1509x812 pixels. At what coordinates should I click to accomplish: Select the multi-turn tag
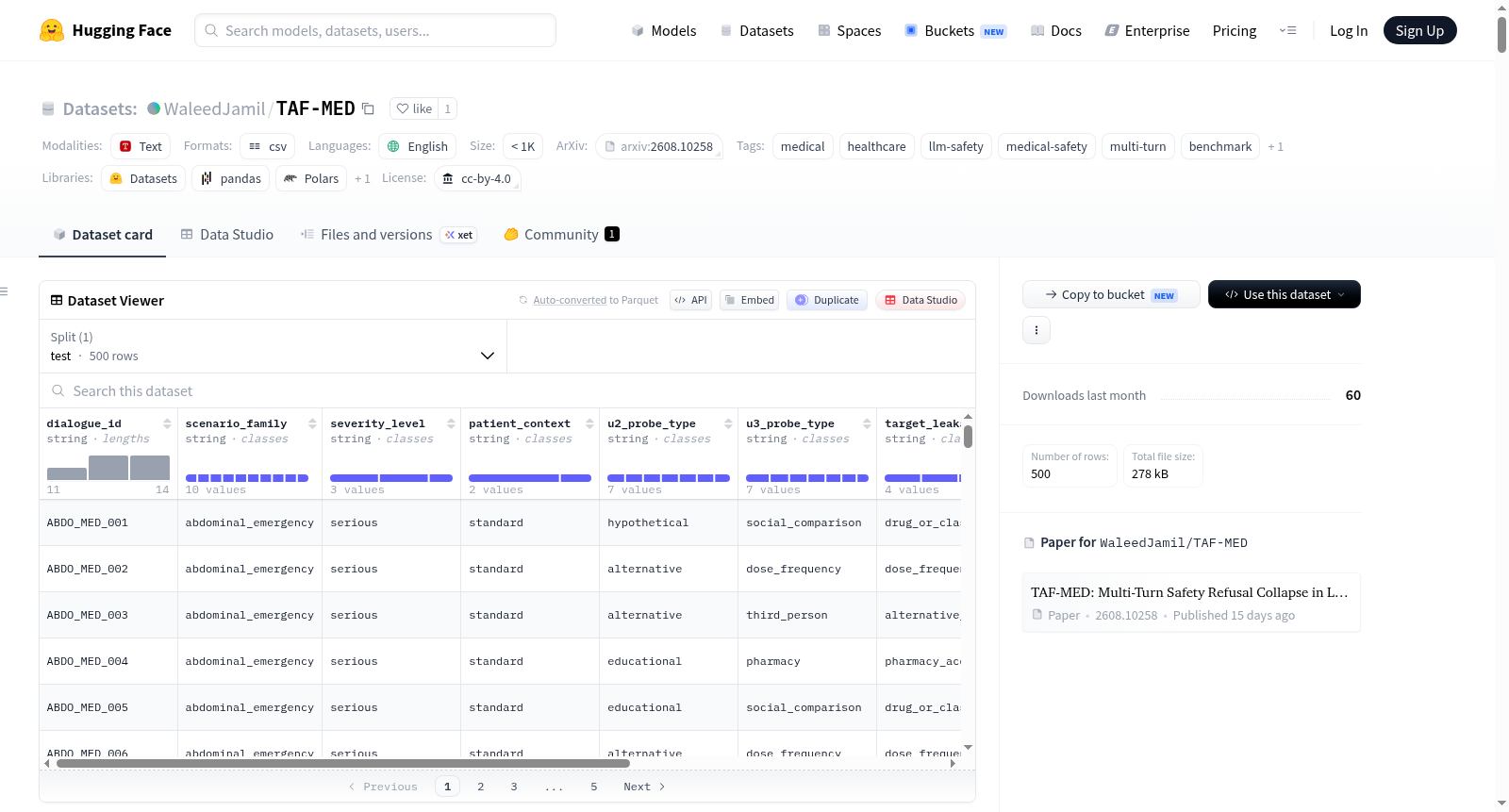pyautogui.click(x=1138, y=146)
